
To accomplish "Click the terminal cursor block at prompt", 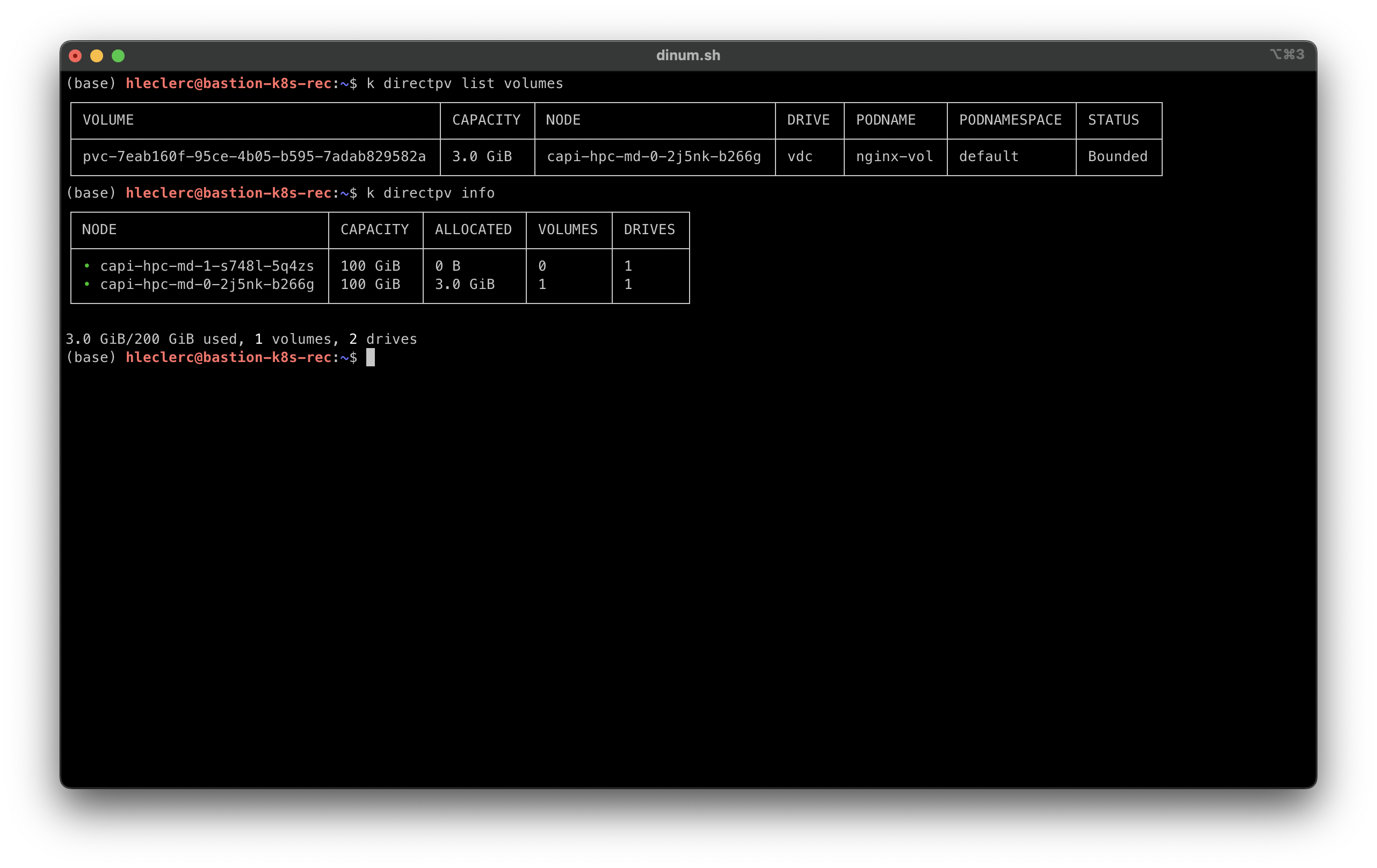I will pos(371,357).
